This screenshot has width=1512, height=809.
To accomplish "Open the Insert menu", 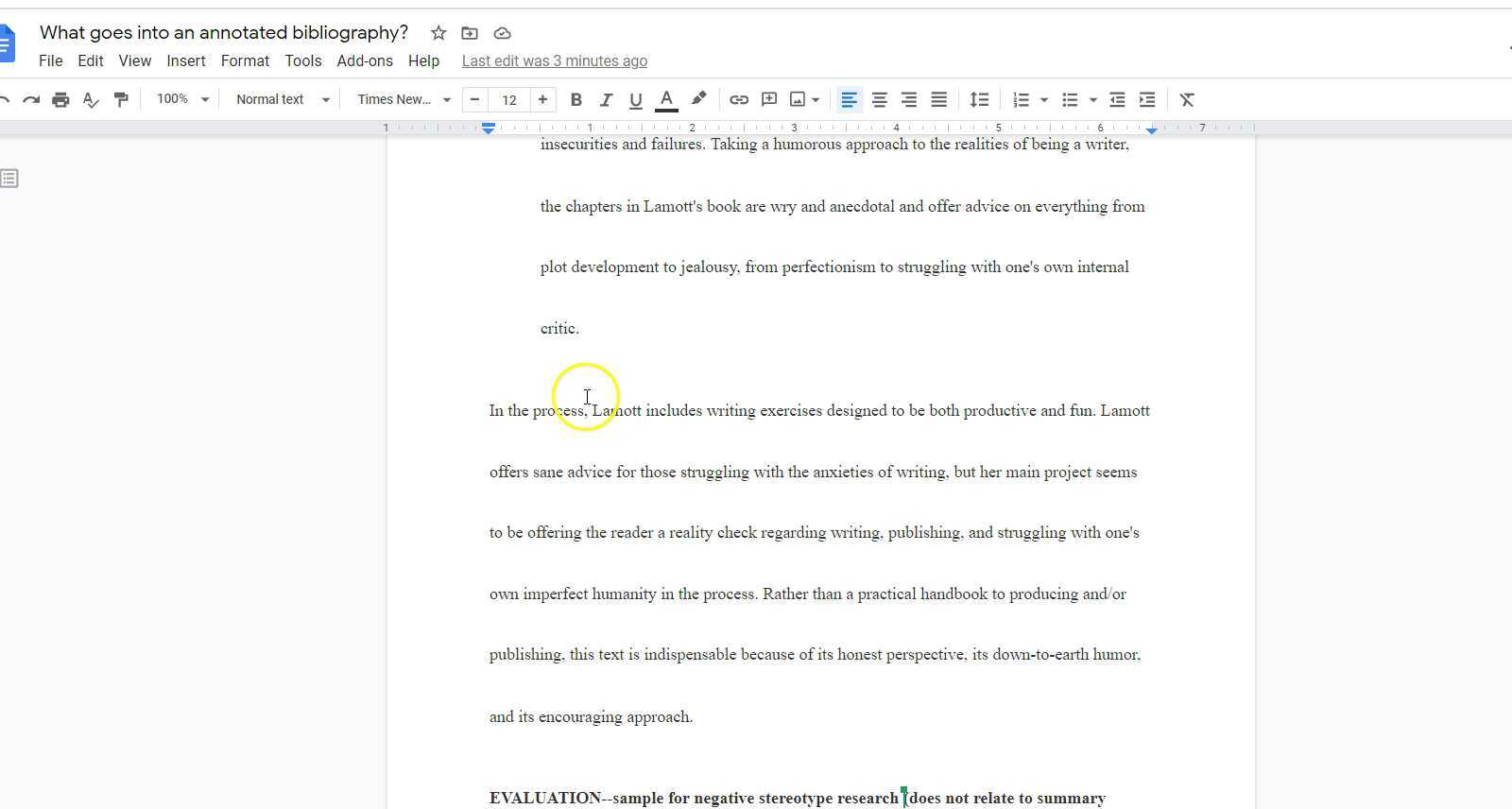I will point(186,60).
